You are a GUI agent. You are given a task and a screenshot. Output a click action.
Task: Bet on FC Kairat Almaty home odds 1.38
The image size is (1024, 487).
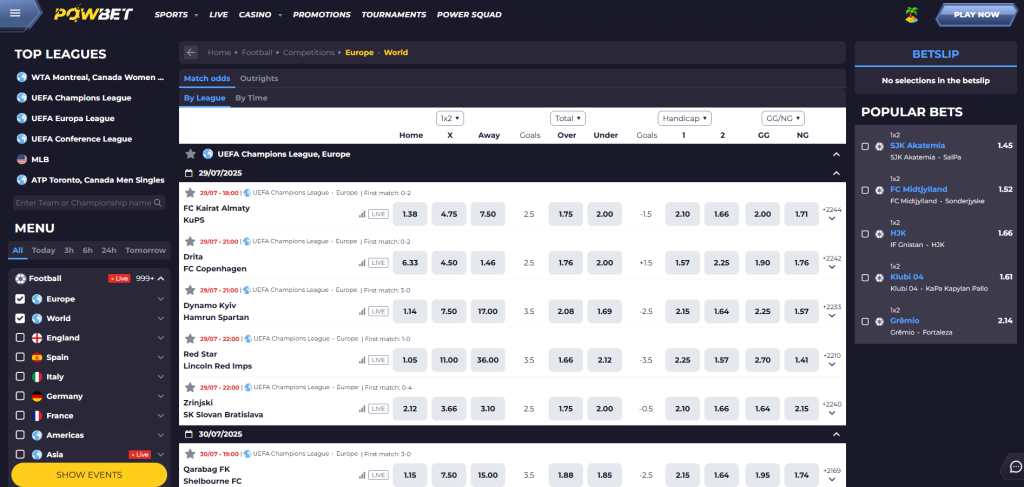[x=410, y=214]
